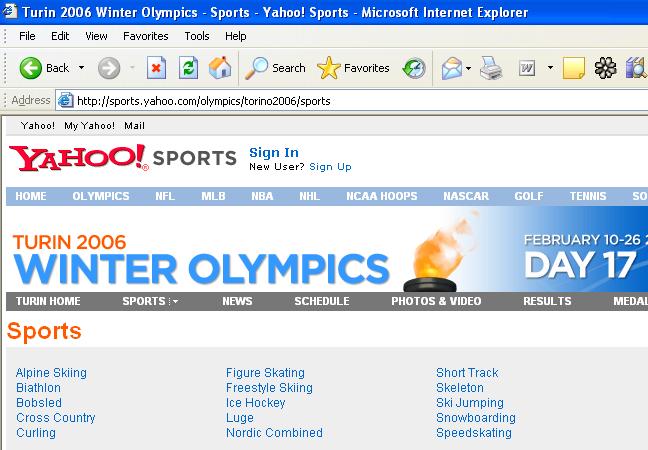
Task: Click the books Research toolbar icon
Action: (x=636, y=68)
